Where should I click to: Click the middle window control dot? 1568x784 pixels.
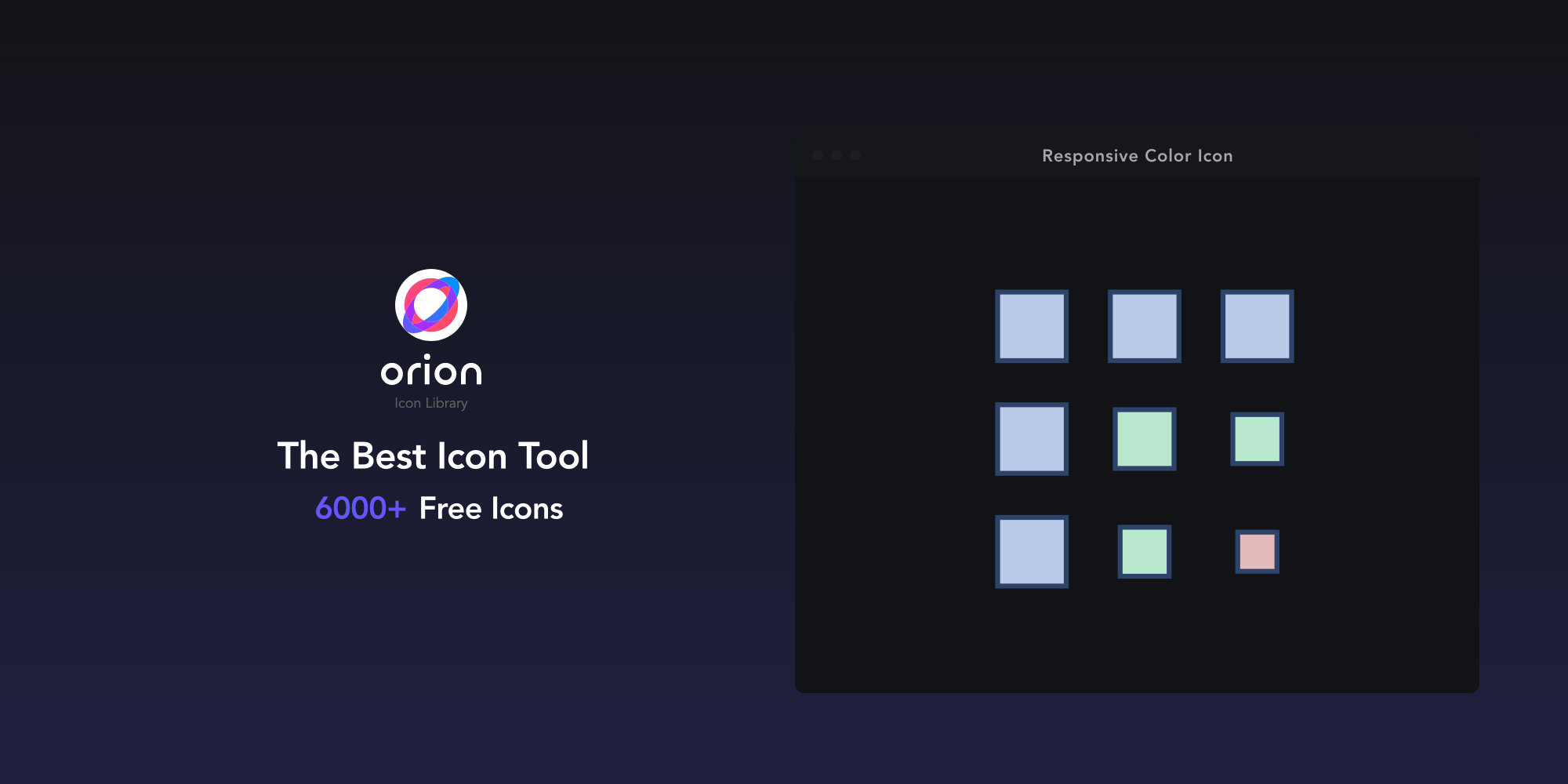[x=837, y=155]
